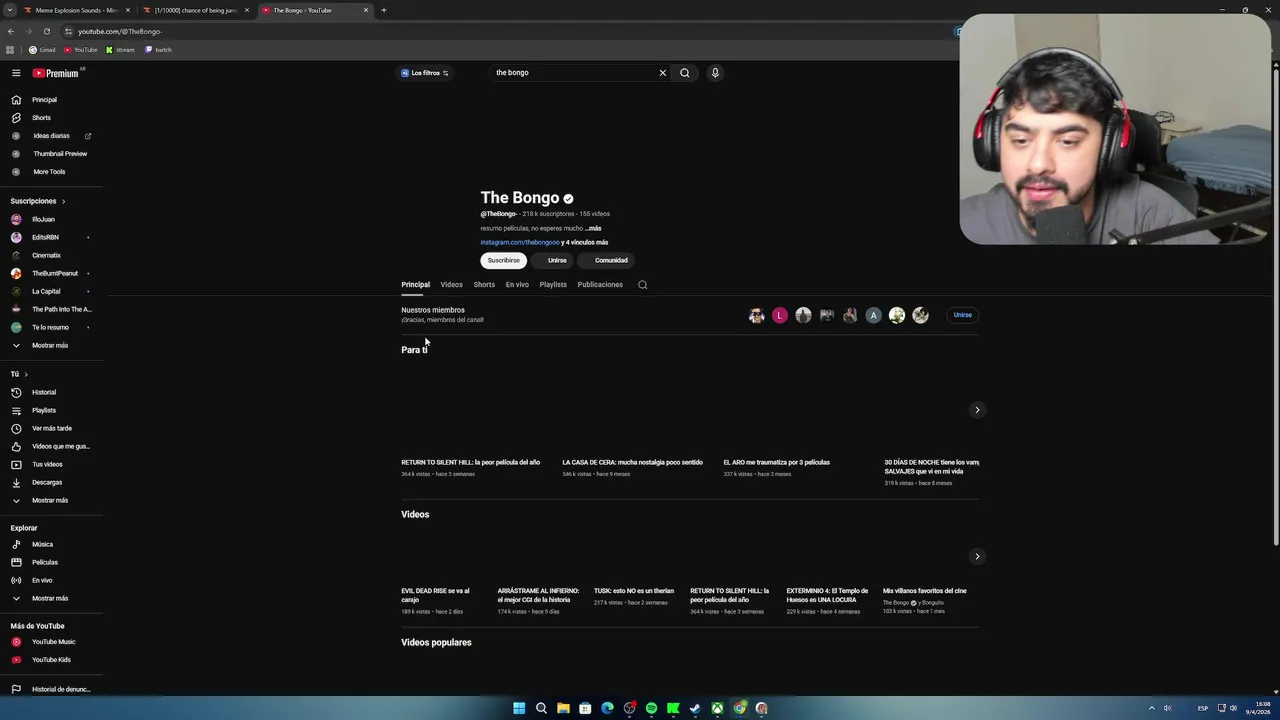This screenshot has height=720, width=1280.
Task: Open Ideas diarias in the sidebar
Action: [52, 136]
